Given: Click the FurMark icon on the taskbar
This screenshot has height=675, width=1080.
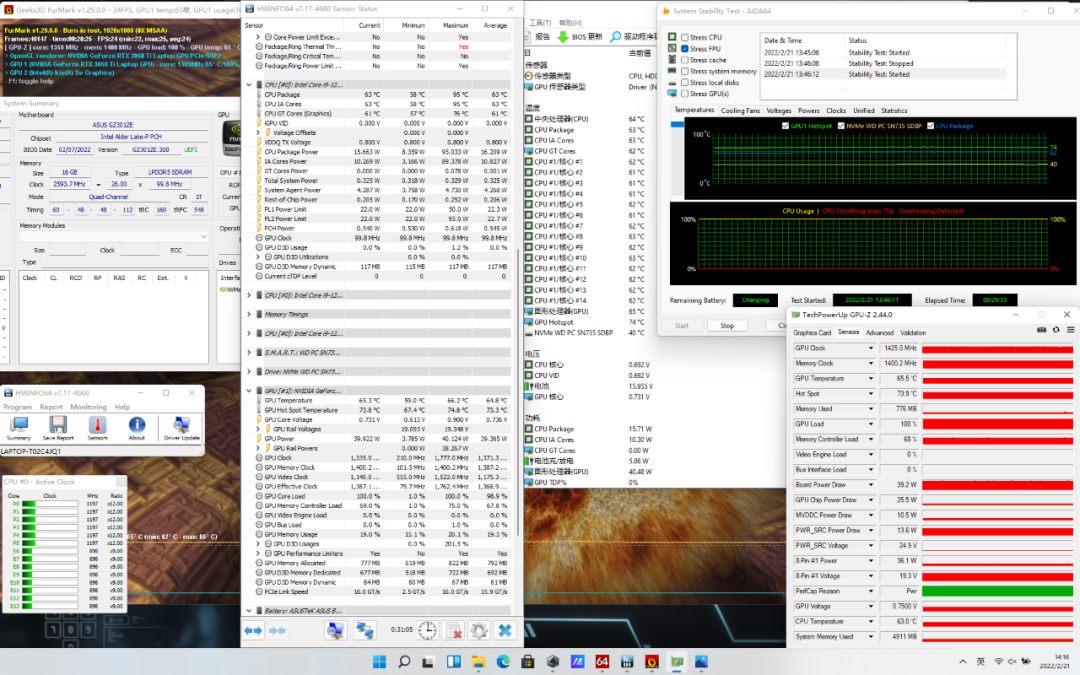Looking at the screenshot, I should (652, 662).
